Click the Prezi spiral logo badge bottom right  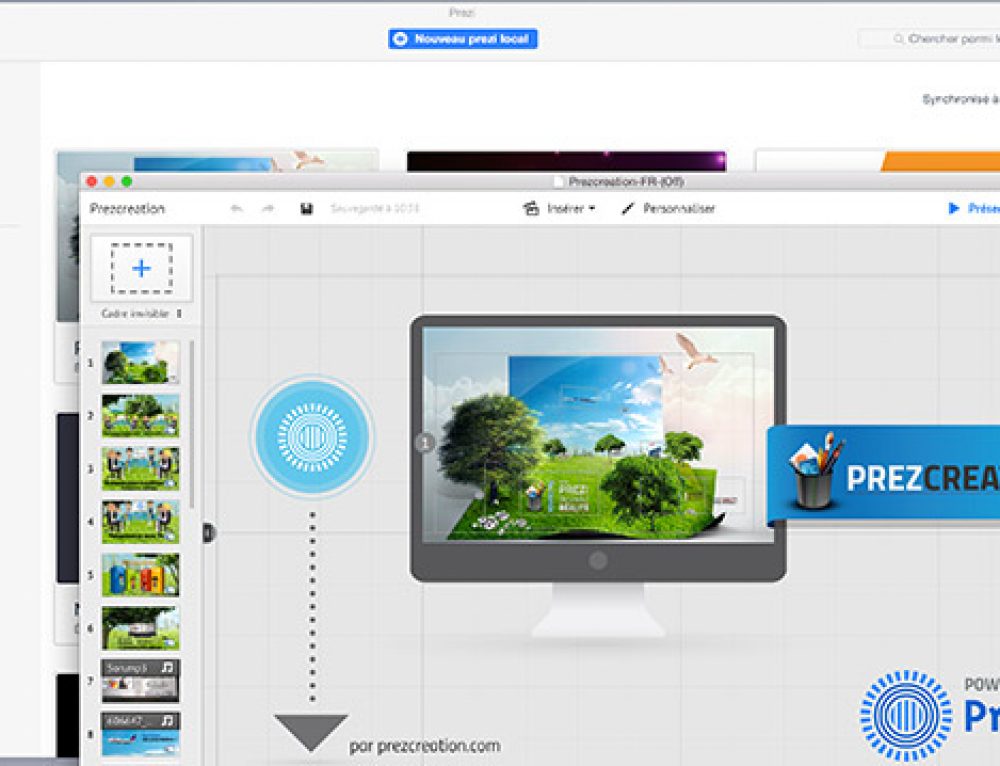click(905, 715)
